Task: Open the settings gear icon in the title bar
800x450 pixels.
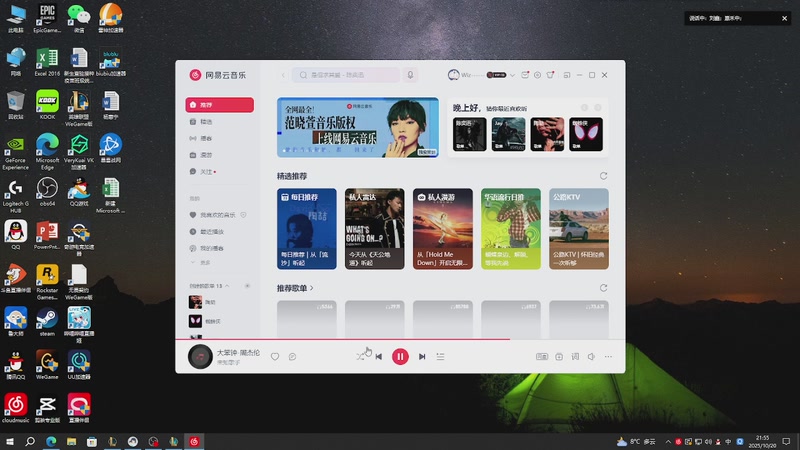Action: (537, 75)
